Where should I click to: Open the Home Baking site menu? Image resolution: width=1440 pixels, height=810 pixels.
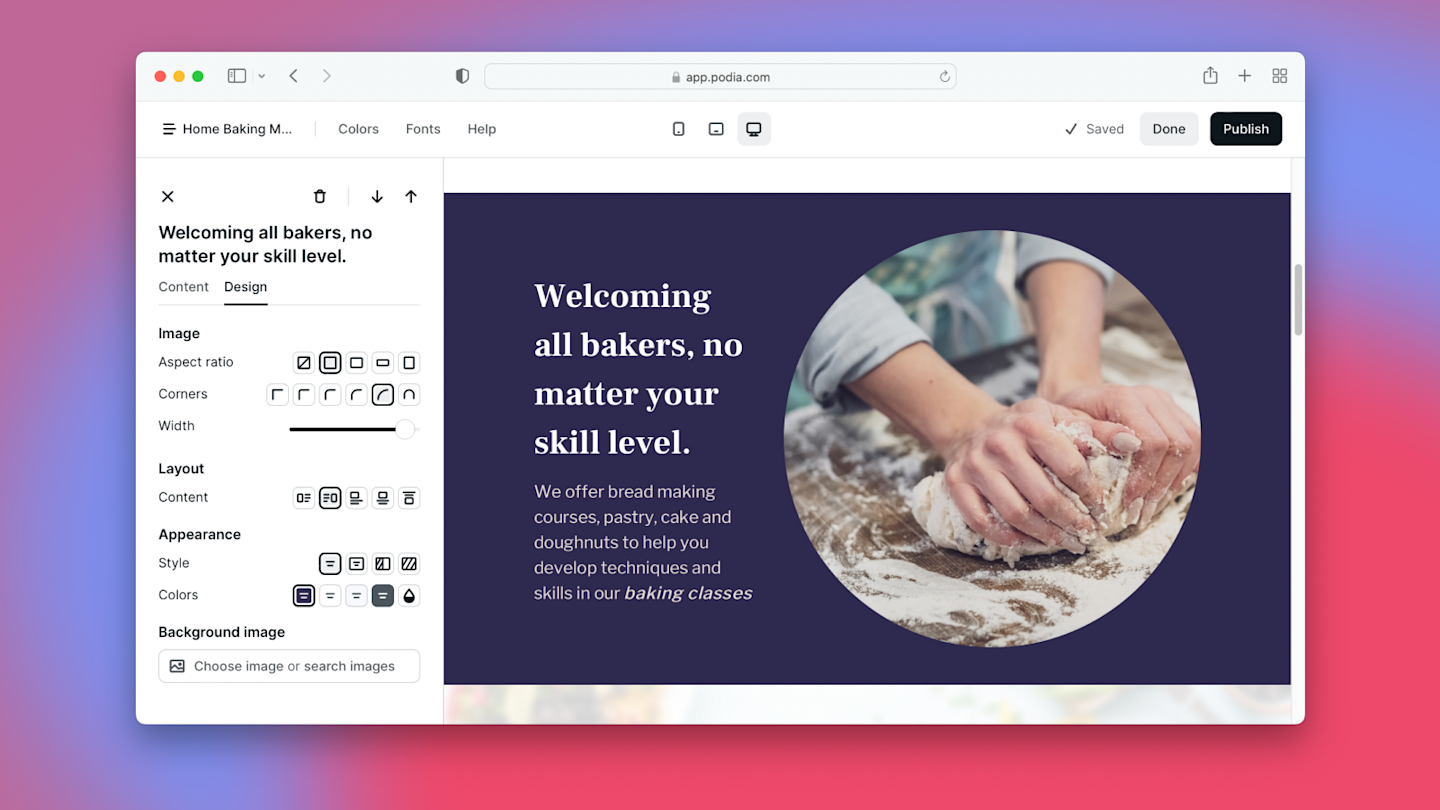[x=227, y=129]
